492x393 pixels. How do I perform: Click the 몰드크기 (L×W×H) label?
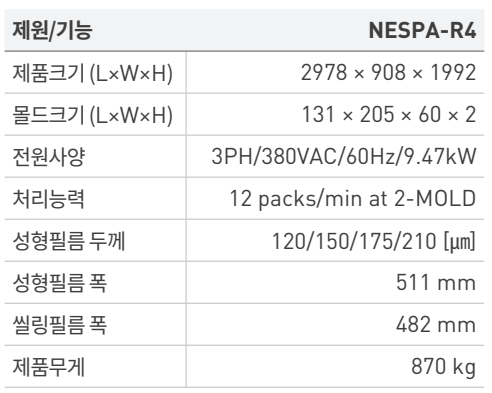coord(93,115)
